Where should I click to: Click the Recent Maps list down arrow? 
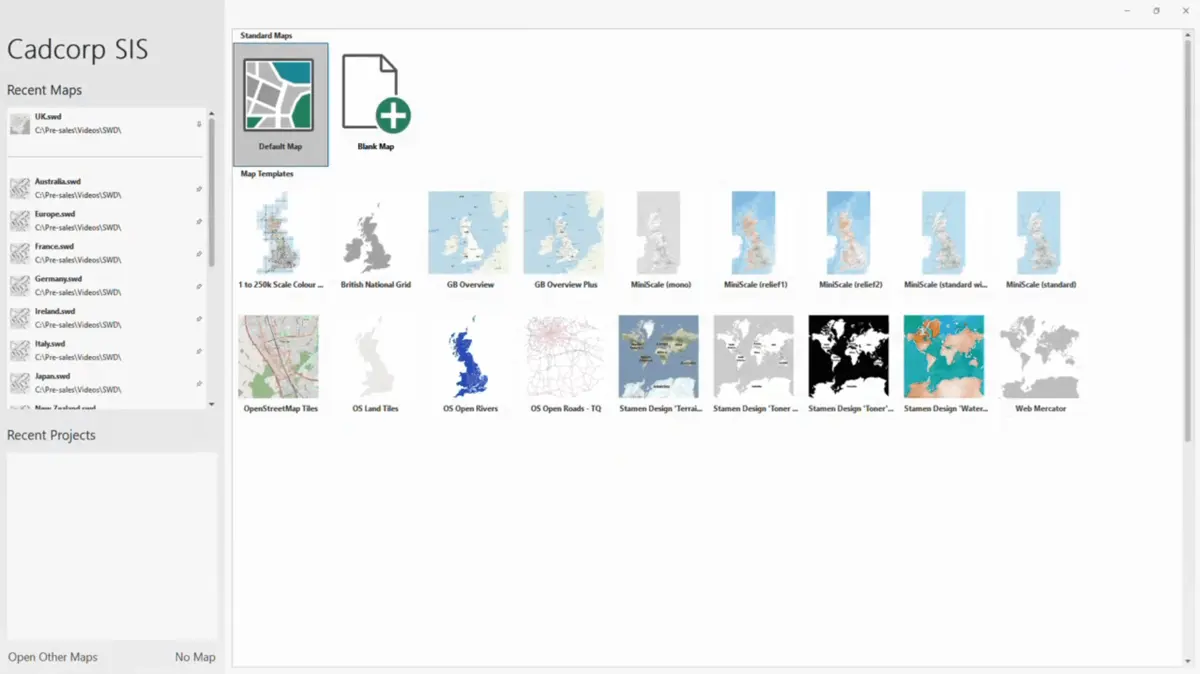point(211,403)
